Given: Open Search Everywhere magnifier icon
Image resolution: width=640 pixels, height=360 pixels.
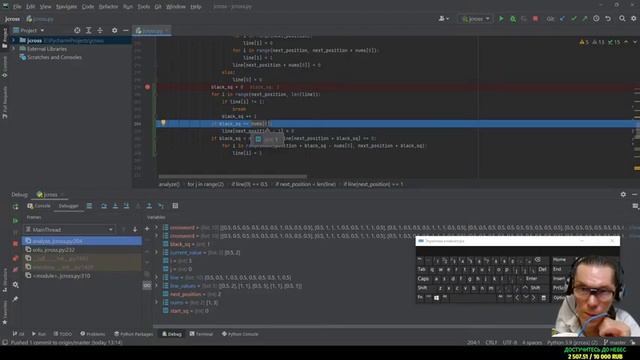Looking at the screenshot, I should (x=622, y=19).
